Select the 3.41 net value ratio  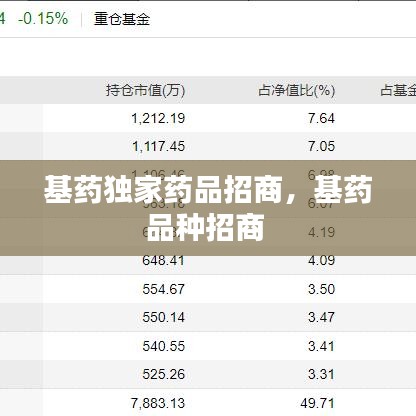pos(321,346)
